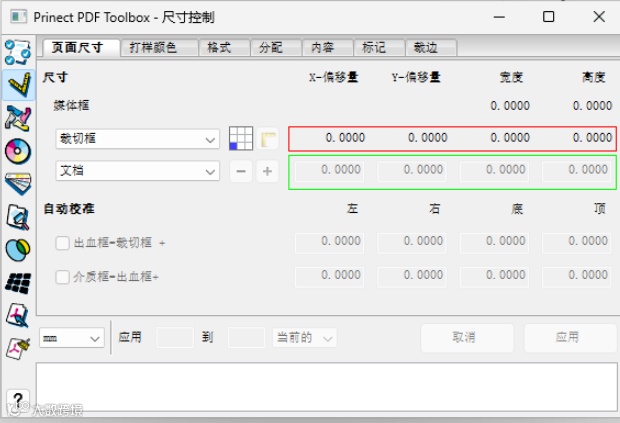Open the color swatch book tool
This screenshot has width=620, height=423.
pyautogui.click(x=18, y=184)
